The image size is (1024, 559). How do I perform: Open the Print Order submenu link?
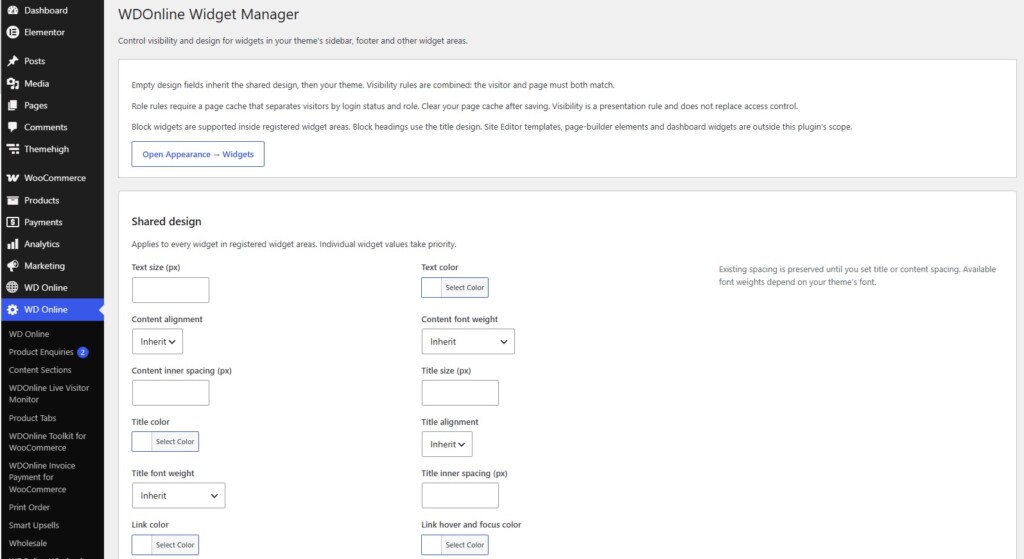point(29,507)
